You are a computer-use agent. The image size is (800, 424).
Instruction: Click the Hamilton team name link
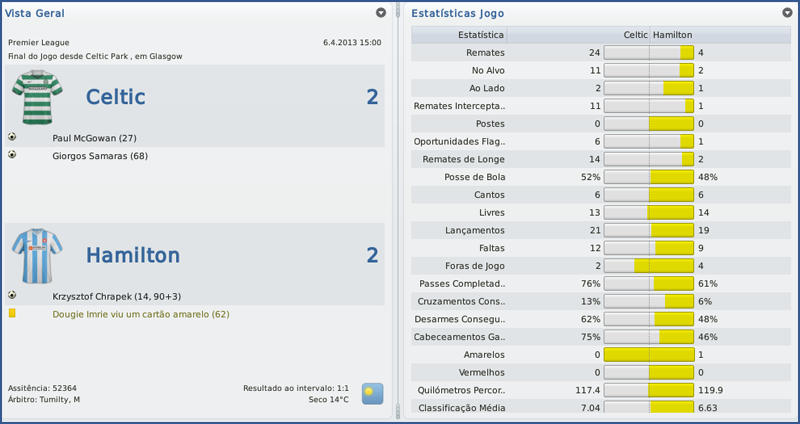point(133,255)
